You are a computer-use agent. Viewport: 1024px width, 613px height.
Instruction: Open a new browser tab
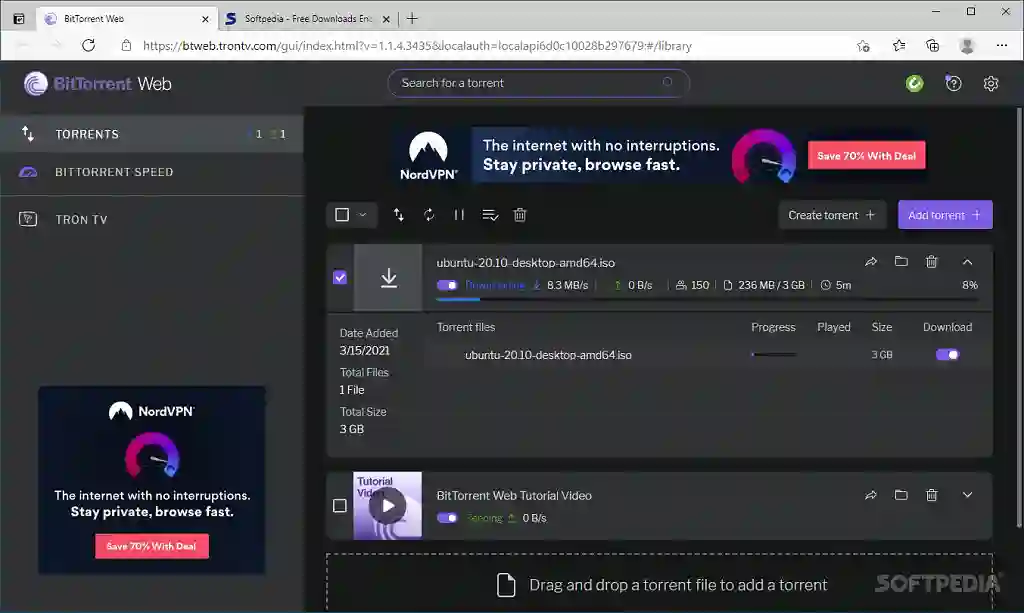click(x=411, y=18)
